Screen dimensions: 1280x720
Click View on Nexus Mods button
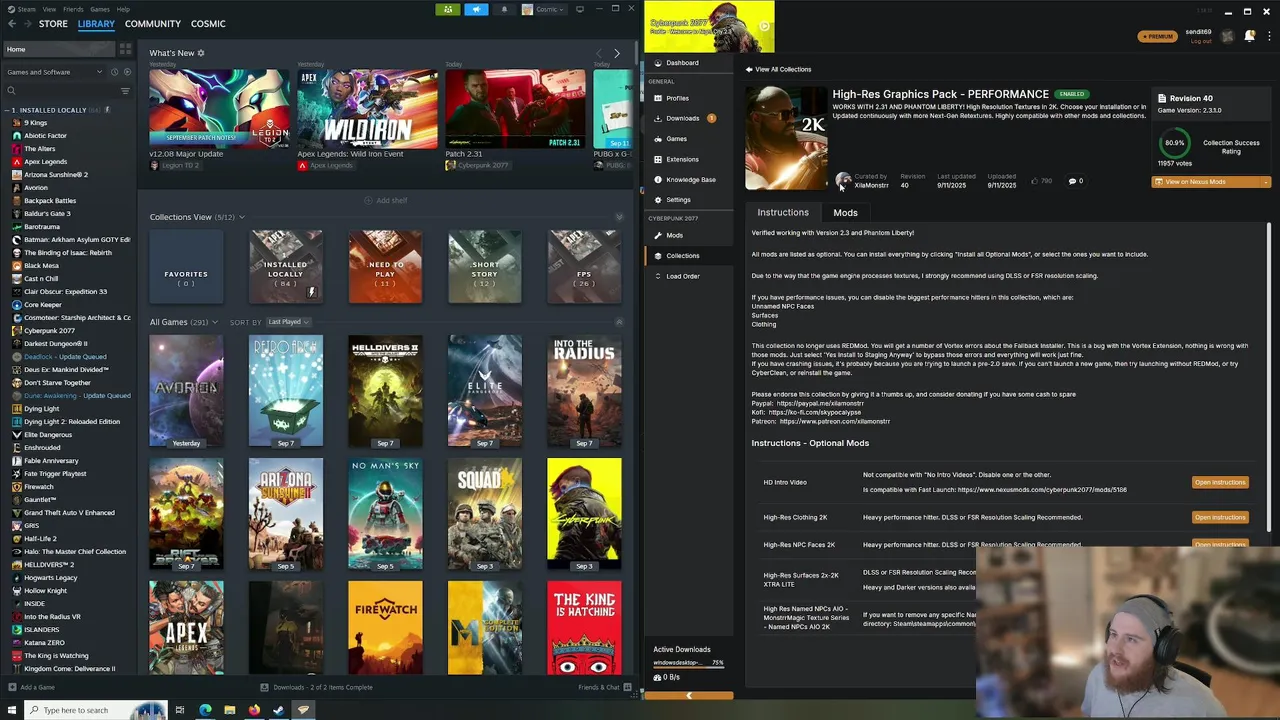pos(1205,182)
